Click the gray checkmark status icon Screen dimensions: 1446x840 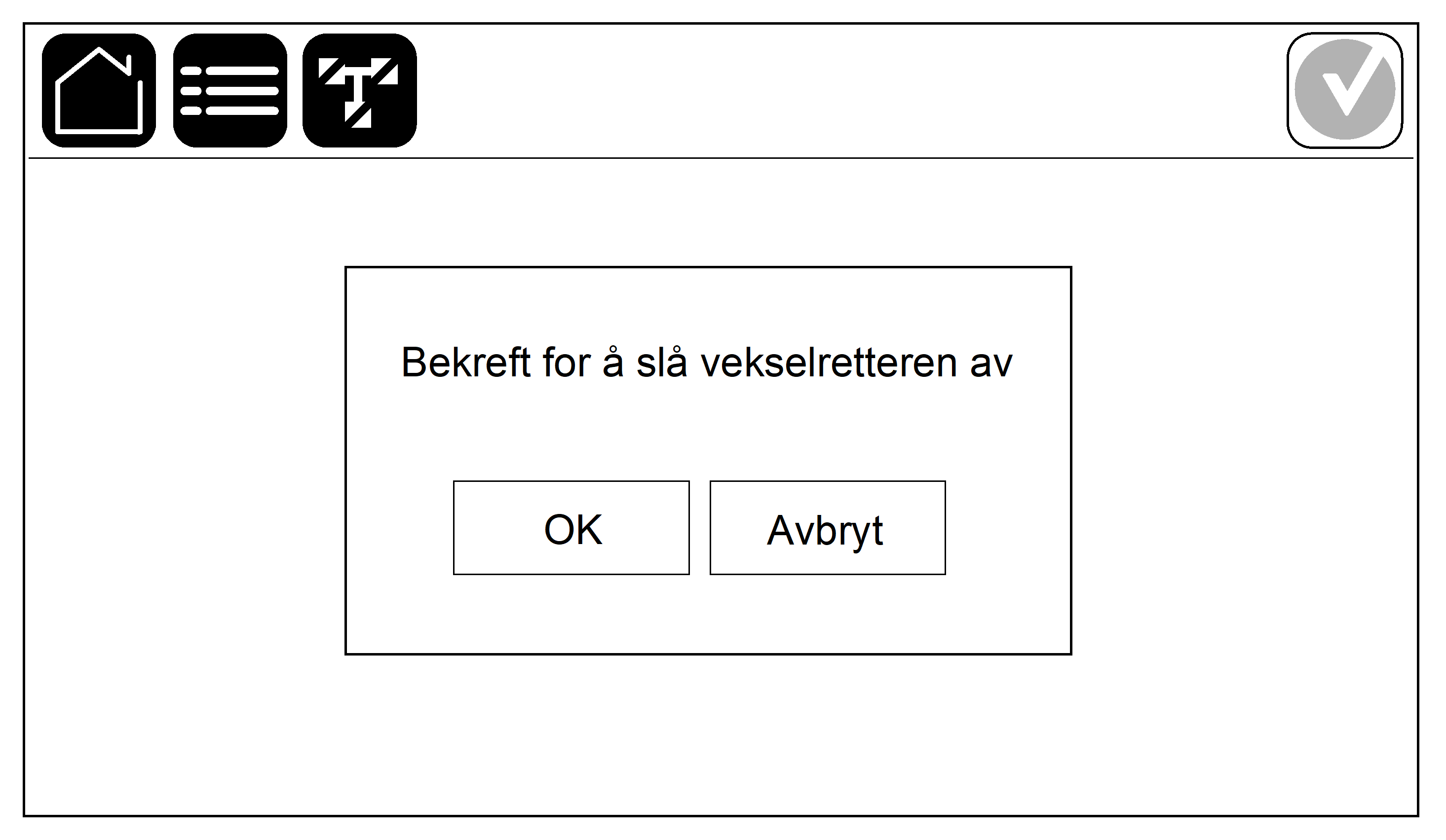tap(1344, 91)
